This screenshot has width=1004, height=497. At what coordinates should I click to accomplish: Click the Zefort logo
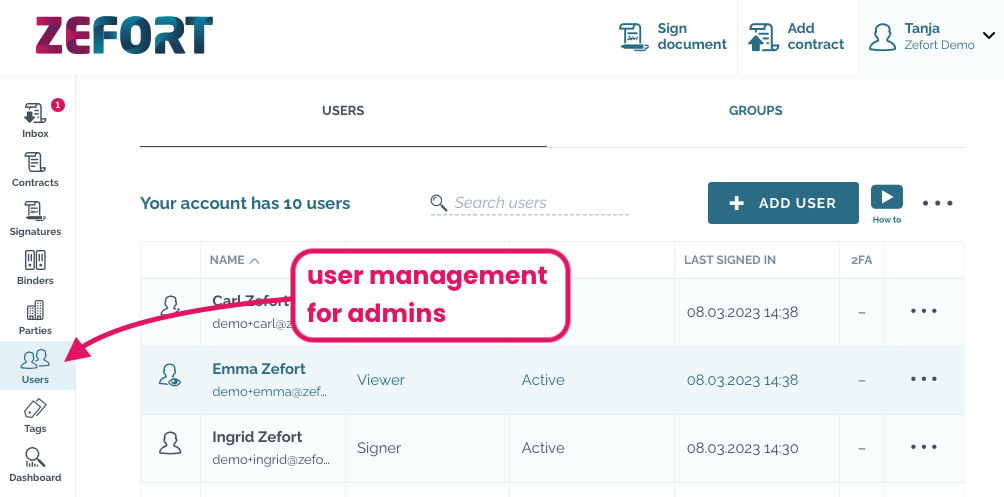124,35
